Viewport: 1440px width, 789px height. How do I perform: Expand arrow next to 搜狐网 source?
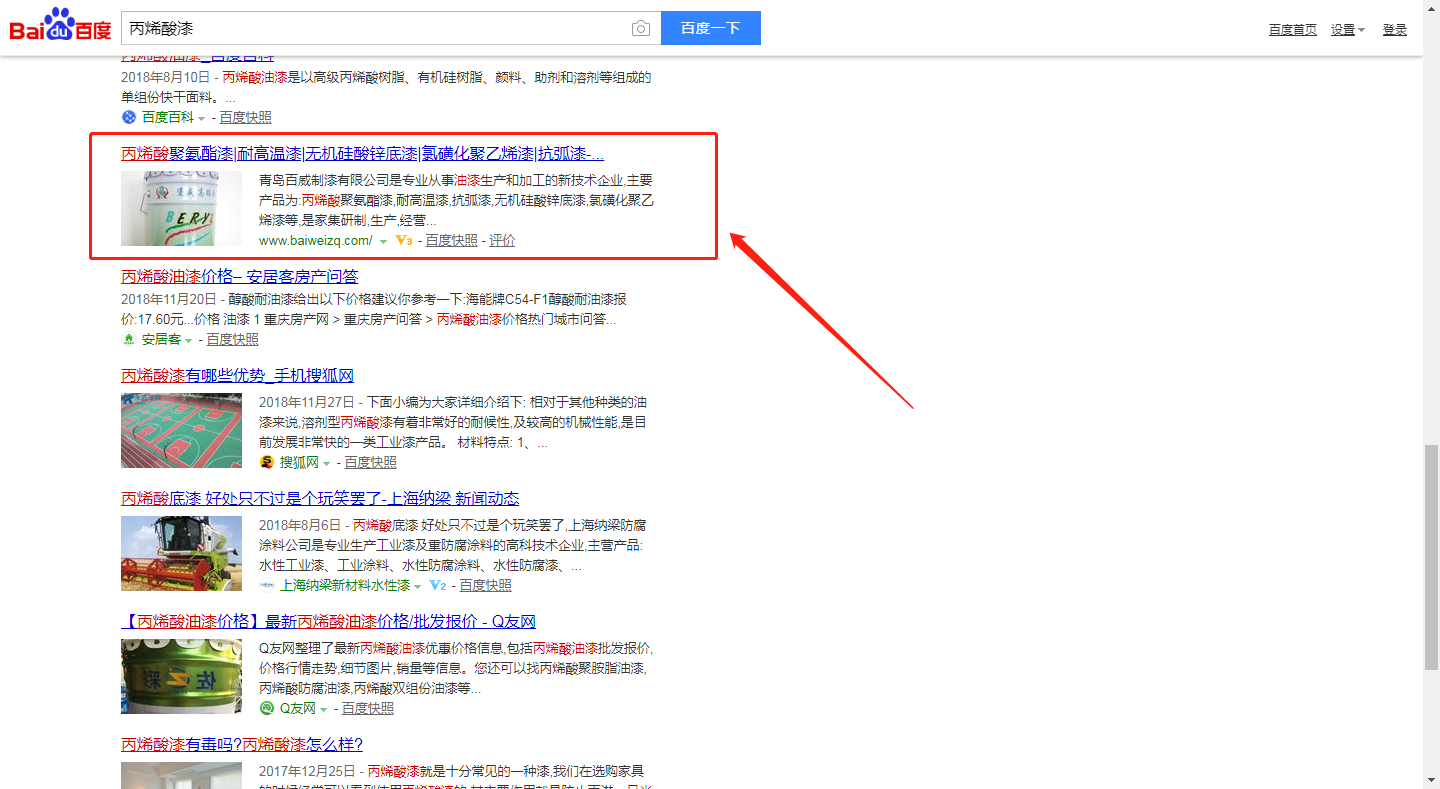coord(326,463)
